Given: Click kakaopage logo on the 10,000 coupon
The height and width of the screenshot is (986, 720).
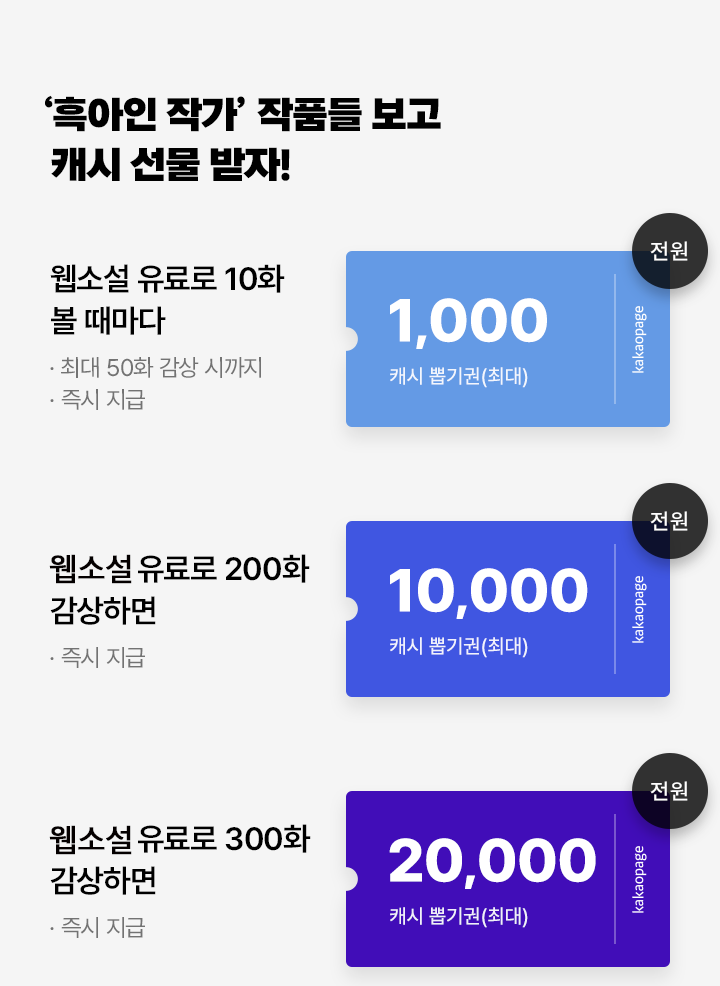Looking at the screenshot, I should point(638,609).
